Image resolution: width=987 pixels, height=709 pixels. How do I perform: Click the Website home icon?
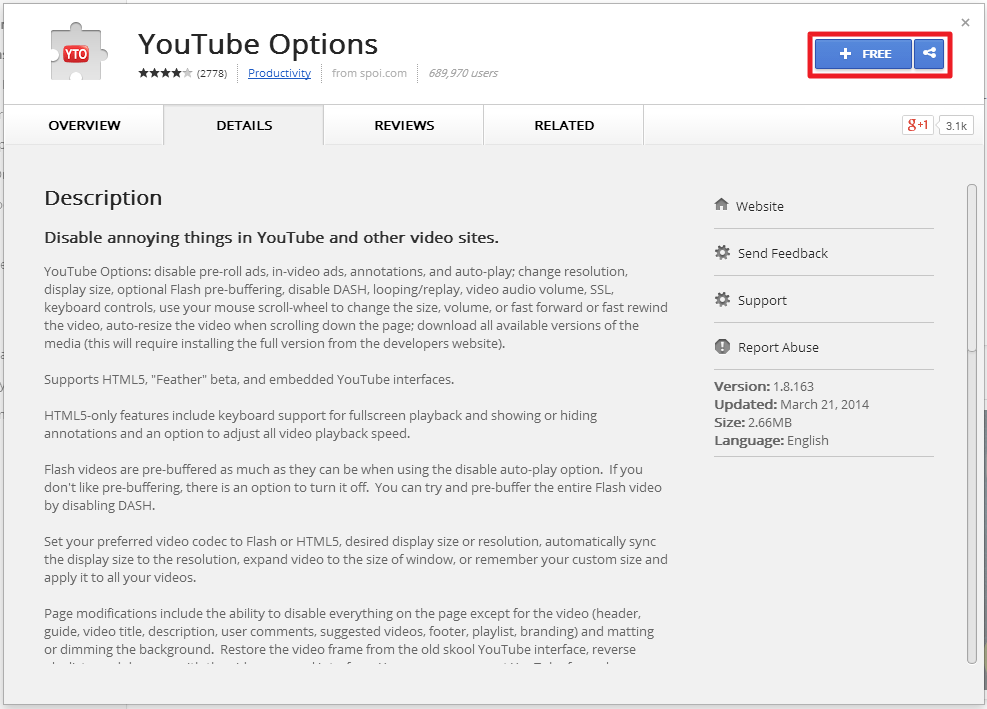tap(721, 205)
